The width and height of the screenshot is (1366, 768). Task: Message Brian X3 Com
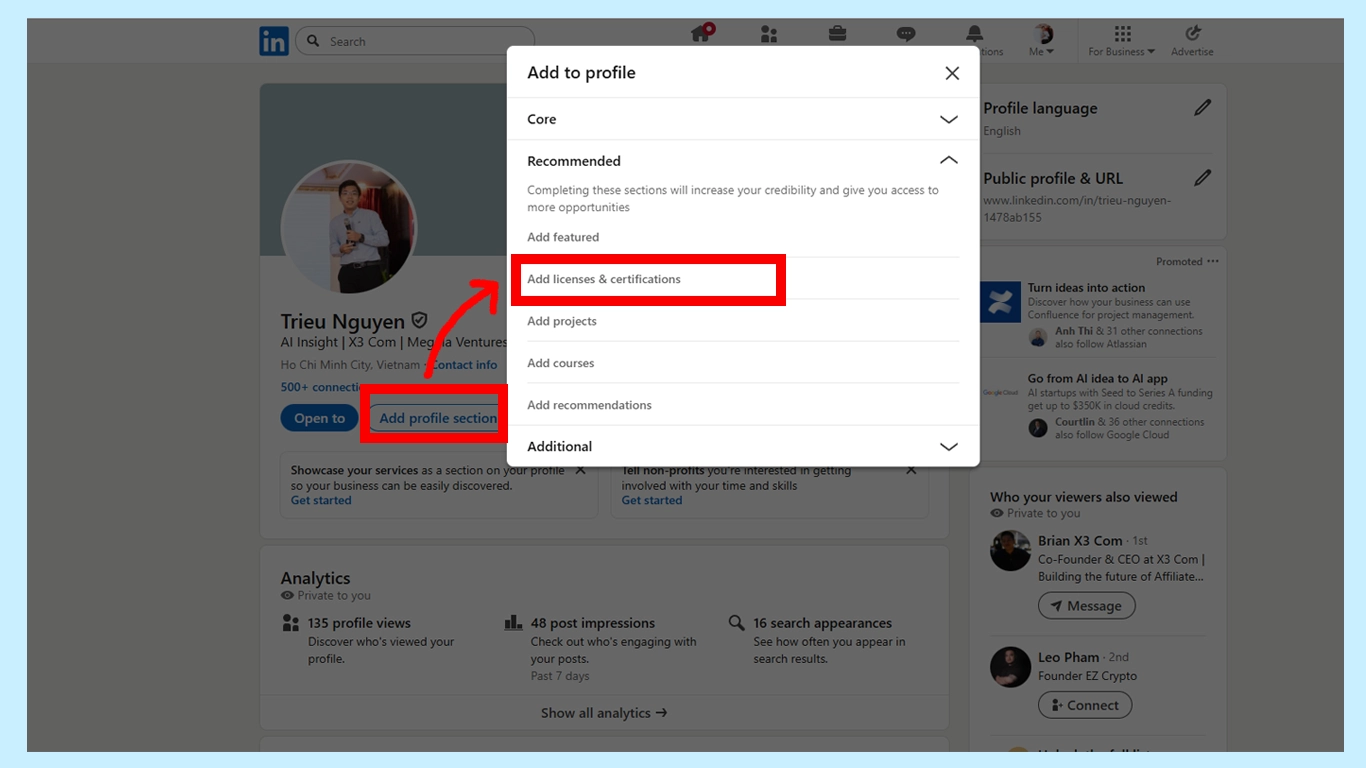[x=1086, y=605]
